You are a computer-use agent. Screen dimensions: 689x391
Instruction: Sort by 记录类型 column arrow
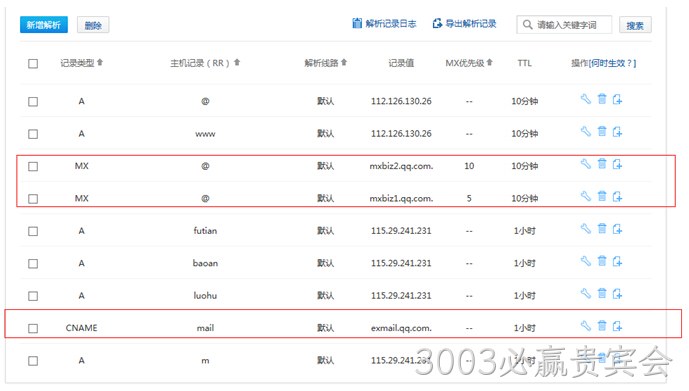pyautogui.click(x=100, y=62)
